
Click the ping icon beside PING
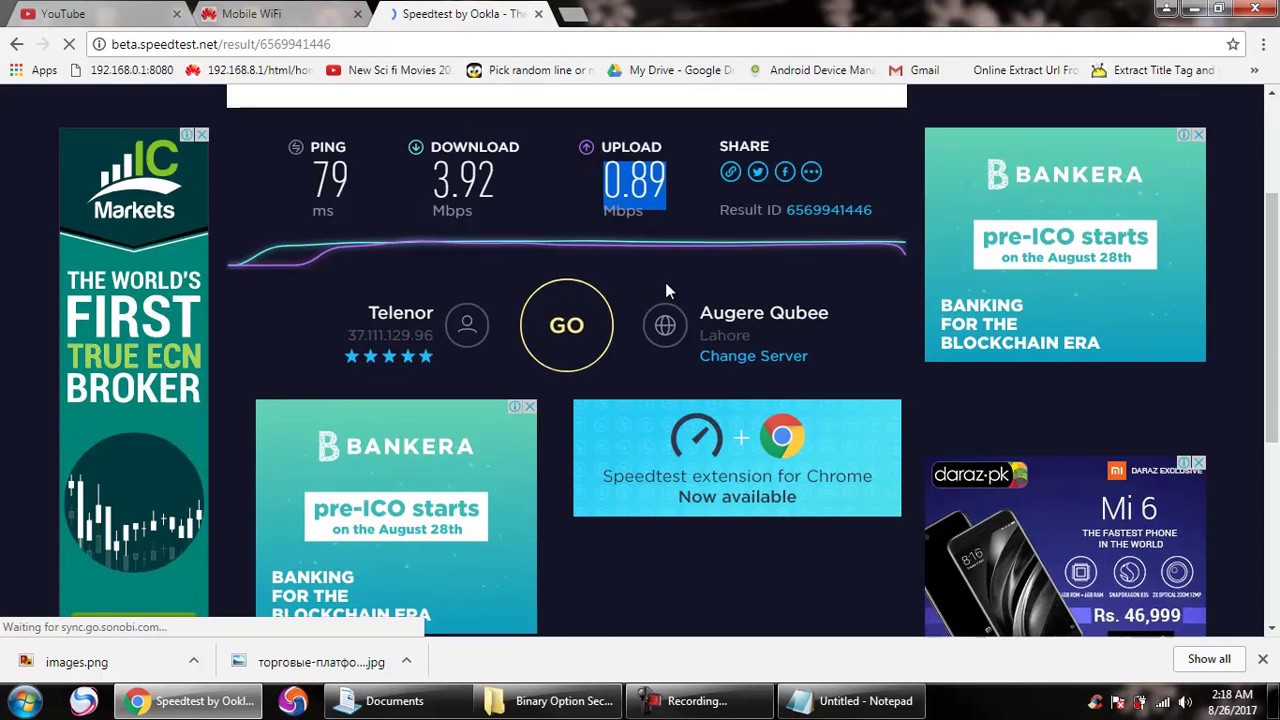[x=296, y=147]
